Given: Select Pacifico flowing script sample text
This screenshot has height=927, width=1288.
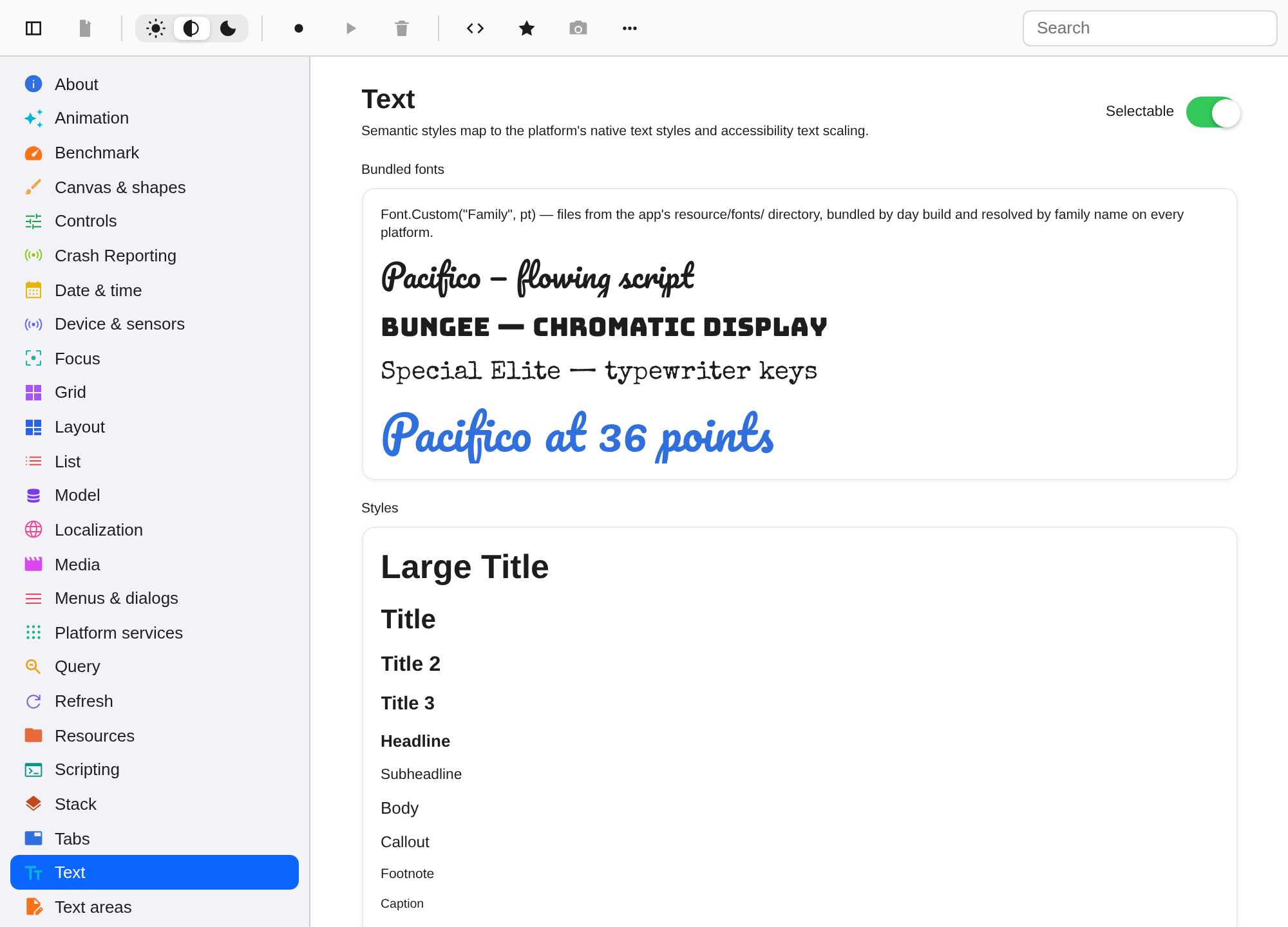Looking at the screenshot, I should coord(538,277).
